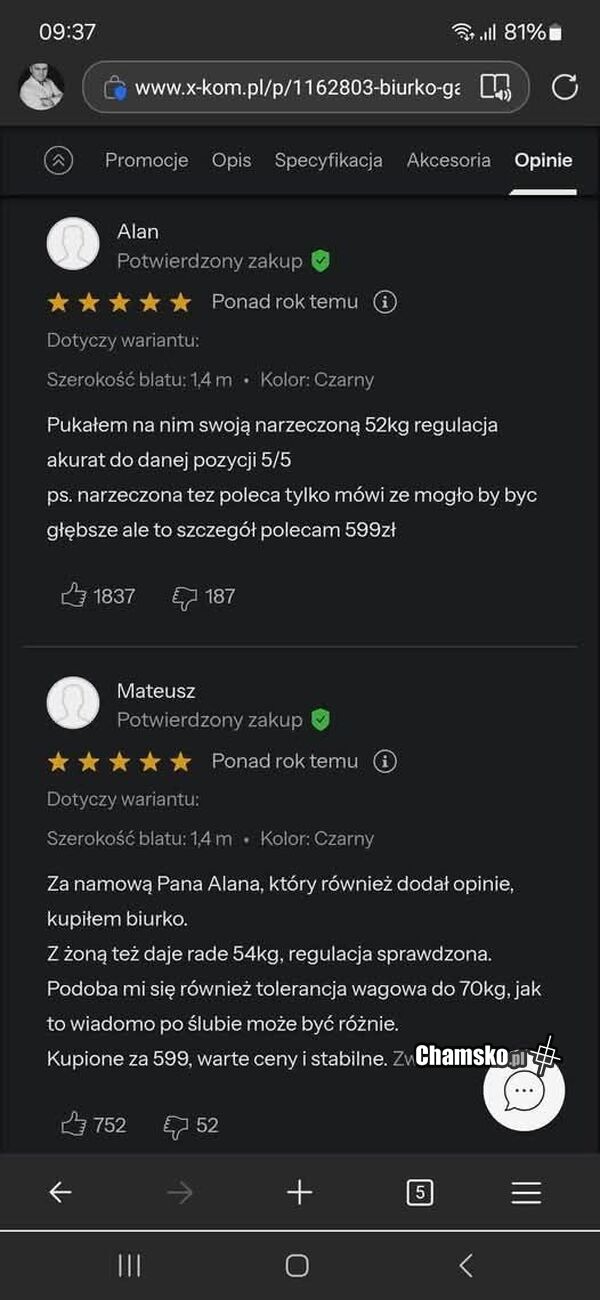Tap scroll-to-top chevron circle icon
Image resolution: width=600 pixels, height=1300 pixels.
(59, 160)
